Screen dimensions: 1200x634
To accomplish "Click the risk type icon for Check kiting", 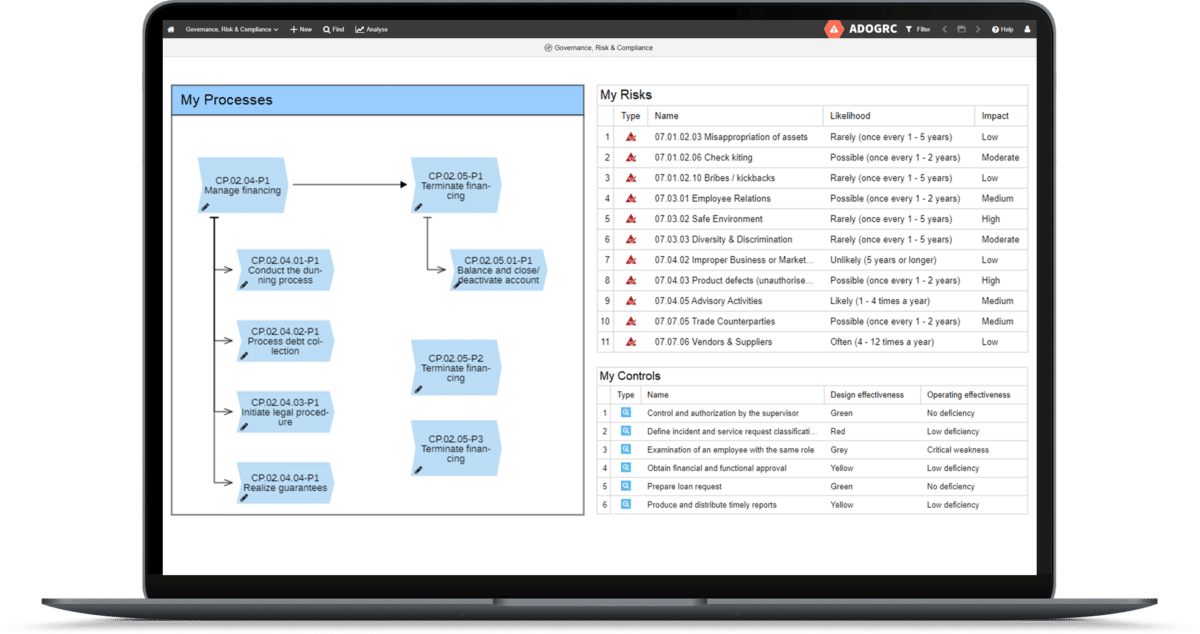I will (629, 157).
